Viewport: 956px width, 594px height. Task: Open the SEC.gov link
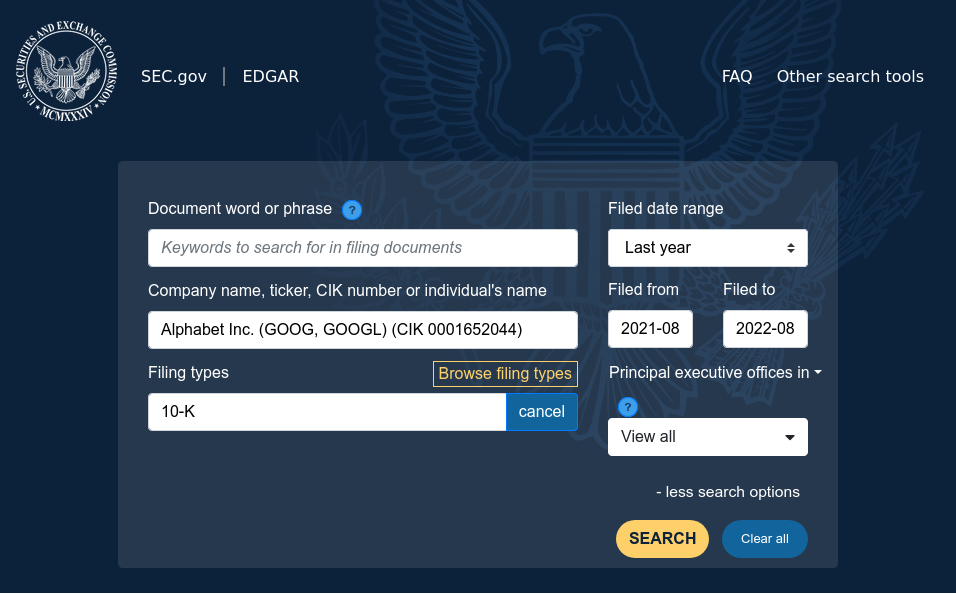[174, 76]
